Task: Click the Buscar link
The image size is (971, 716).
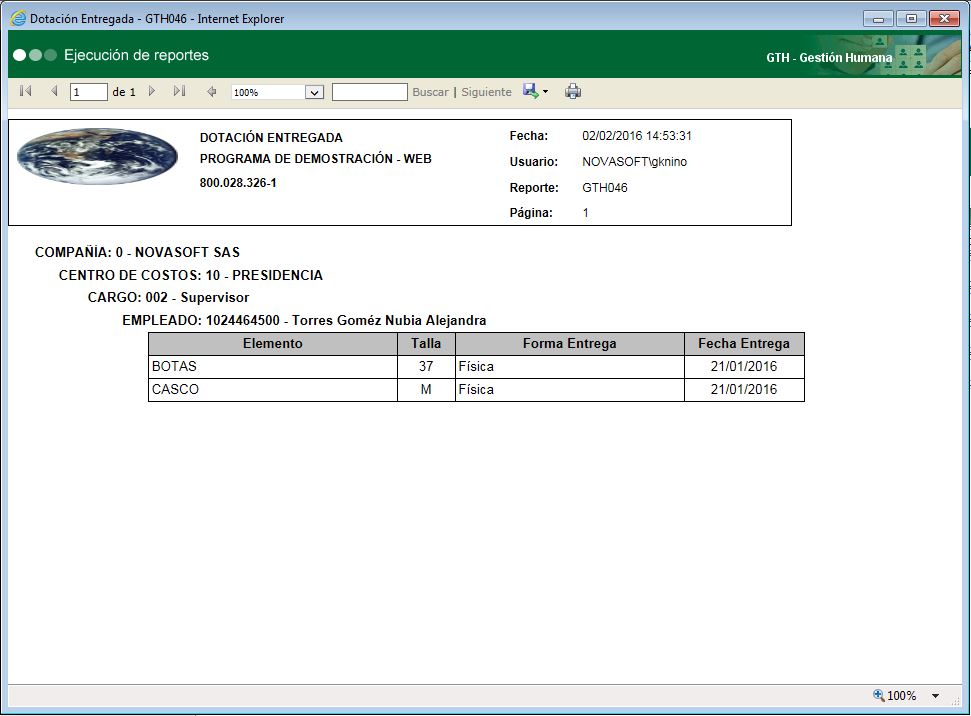Action: coord(430,92)
